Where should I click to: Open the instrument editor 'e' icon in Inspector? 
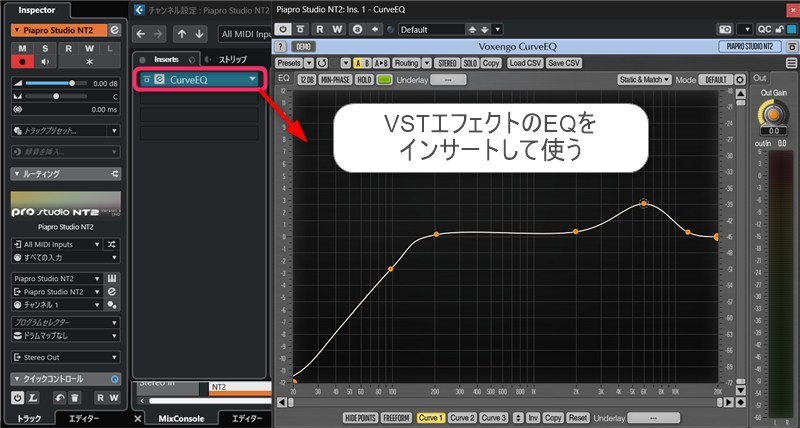[115, 30]
